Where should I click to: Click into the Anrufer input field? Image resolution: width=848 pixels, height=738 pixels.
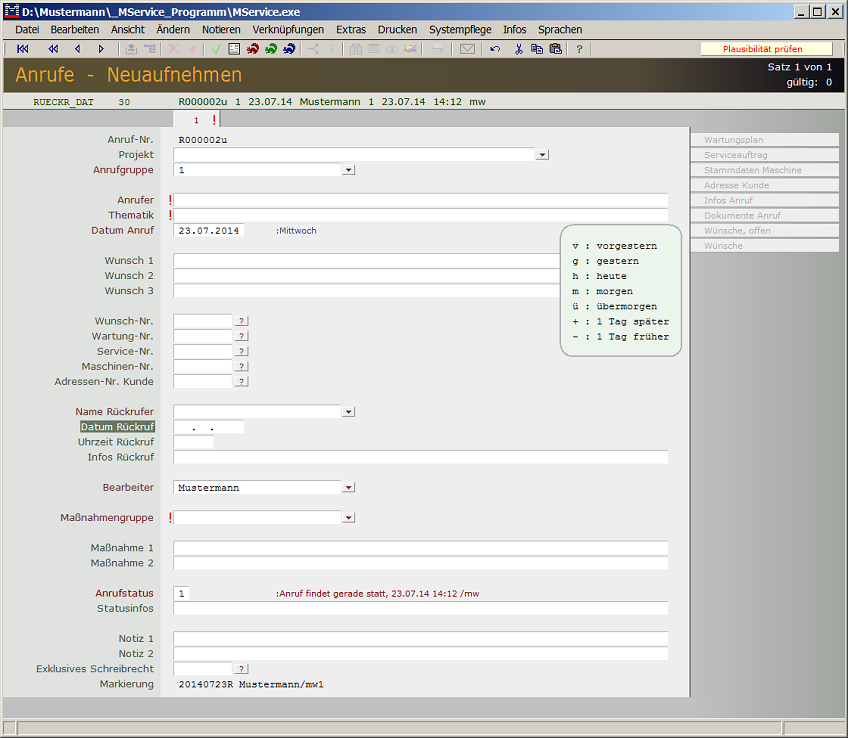pyautogui.click(x=420, y=200)
